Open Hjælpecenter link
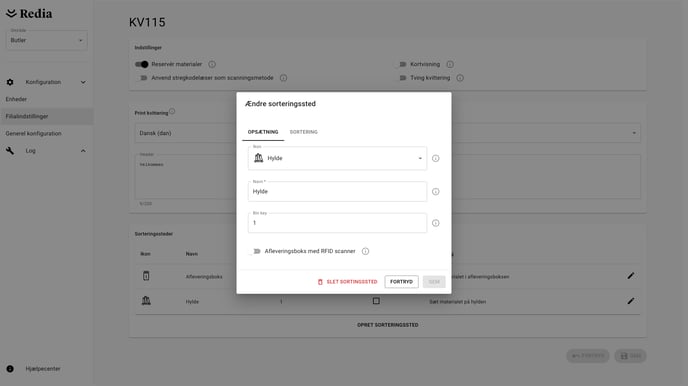 [43, 369]
